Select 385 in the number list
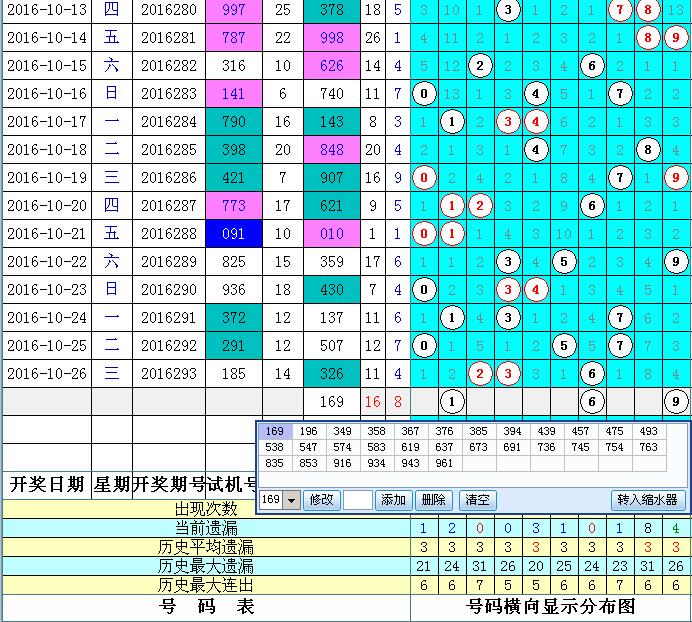692x622 pixels. 478,431
